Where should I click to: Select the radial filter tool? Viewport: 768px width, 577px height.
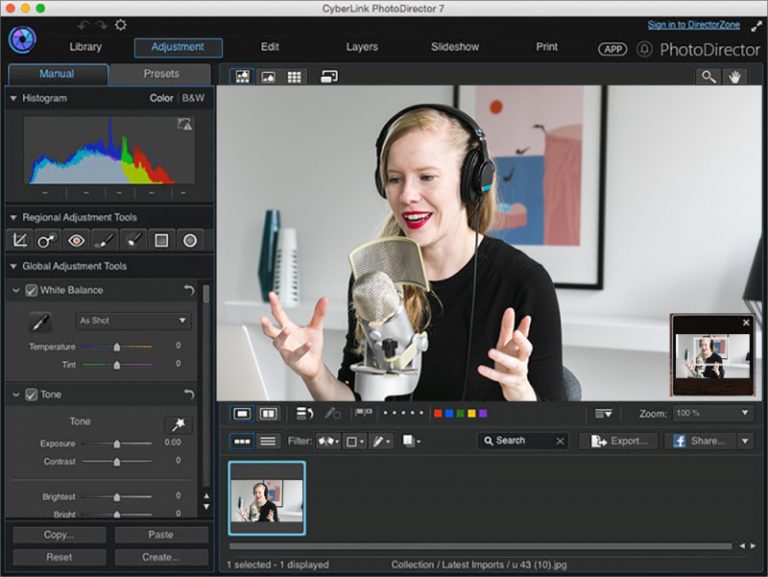point(189,240)
